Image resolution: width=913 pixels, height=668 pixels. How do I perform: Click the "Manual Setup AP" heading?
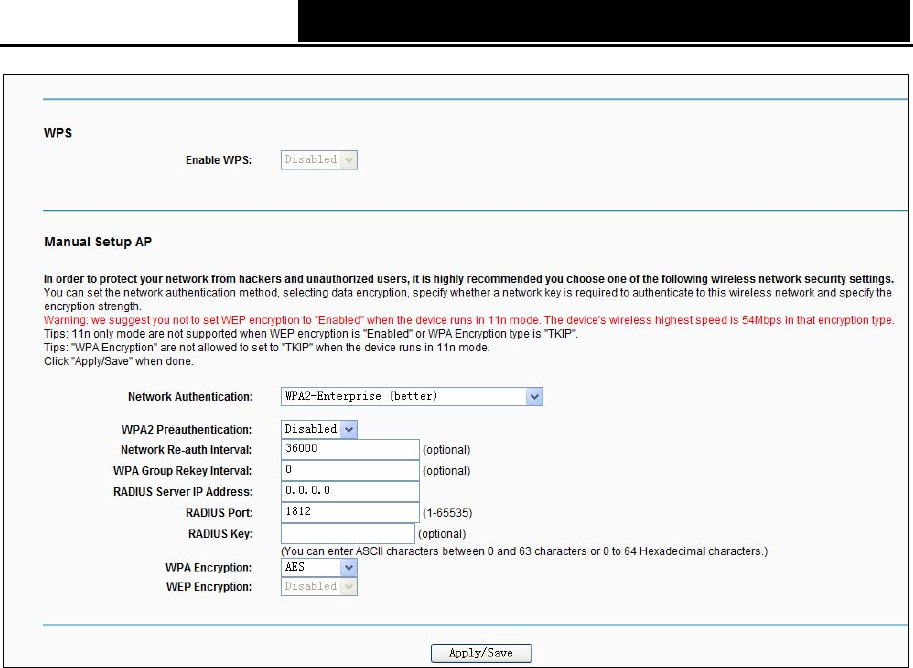pyautogui.click(x=98, y=242)
